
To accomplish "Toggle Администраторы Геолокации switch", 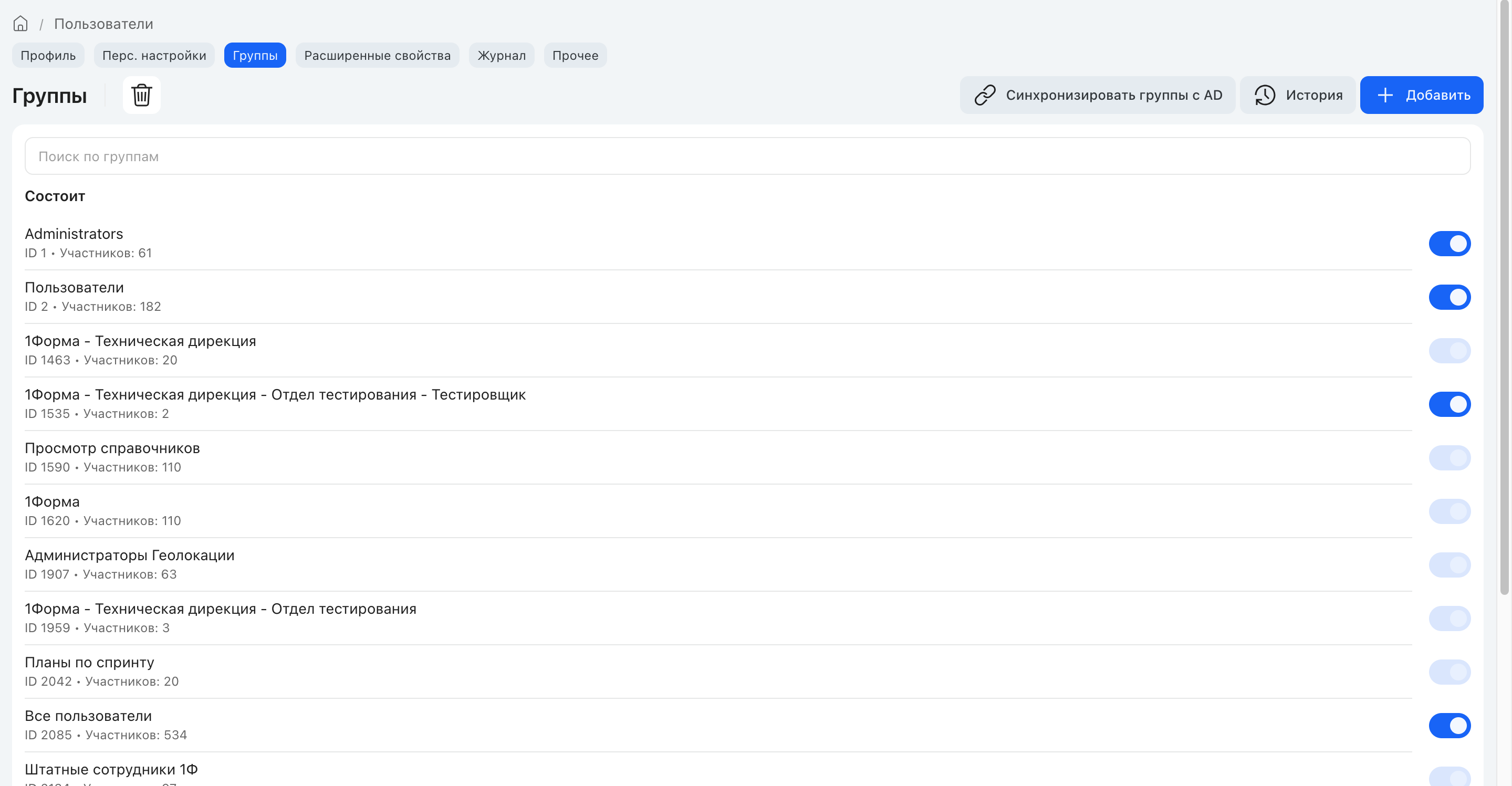I will coord(1450,565).
